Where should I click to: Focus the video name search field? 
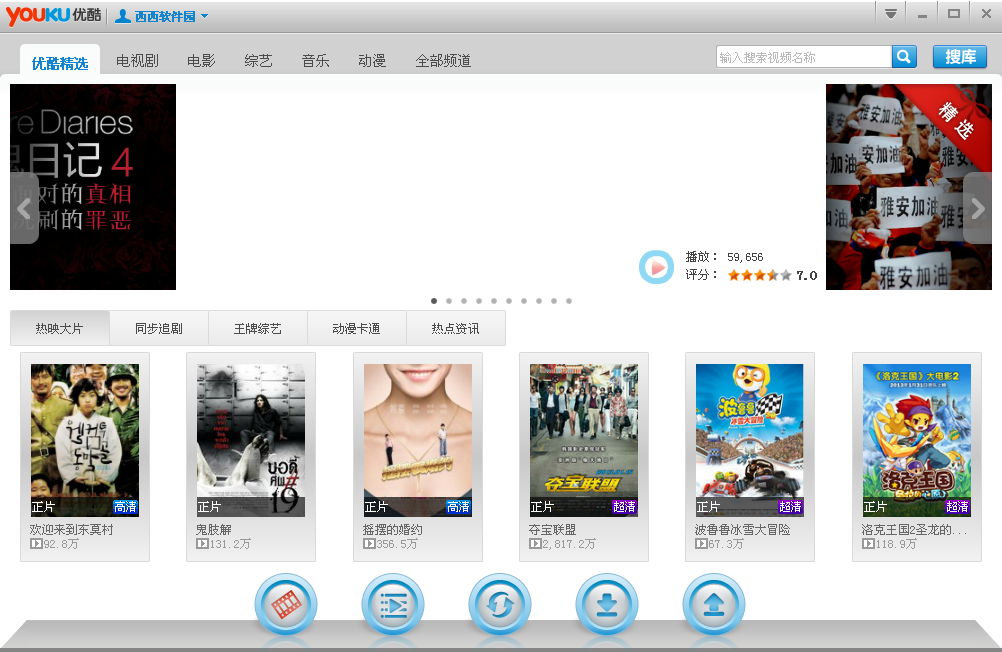pos(804,57)
